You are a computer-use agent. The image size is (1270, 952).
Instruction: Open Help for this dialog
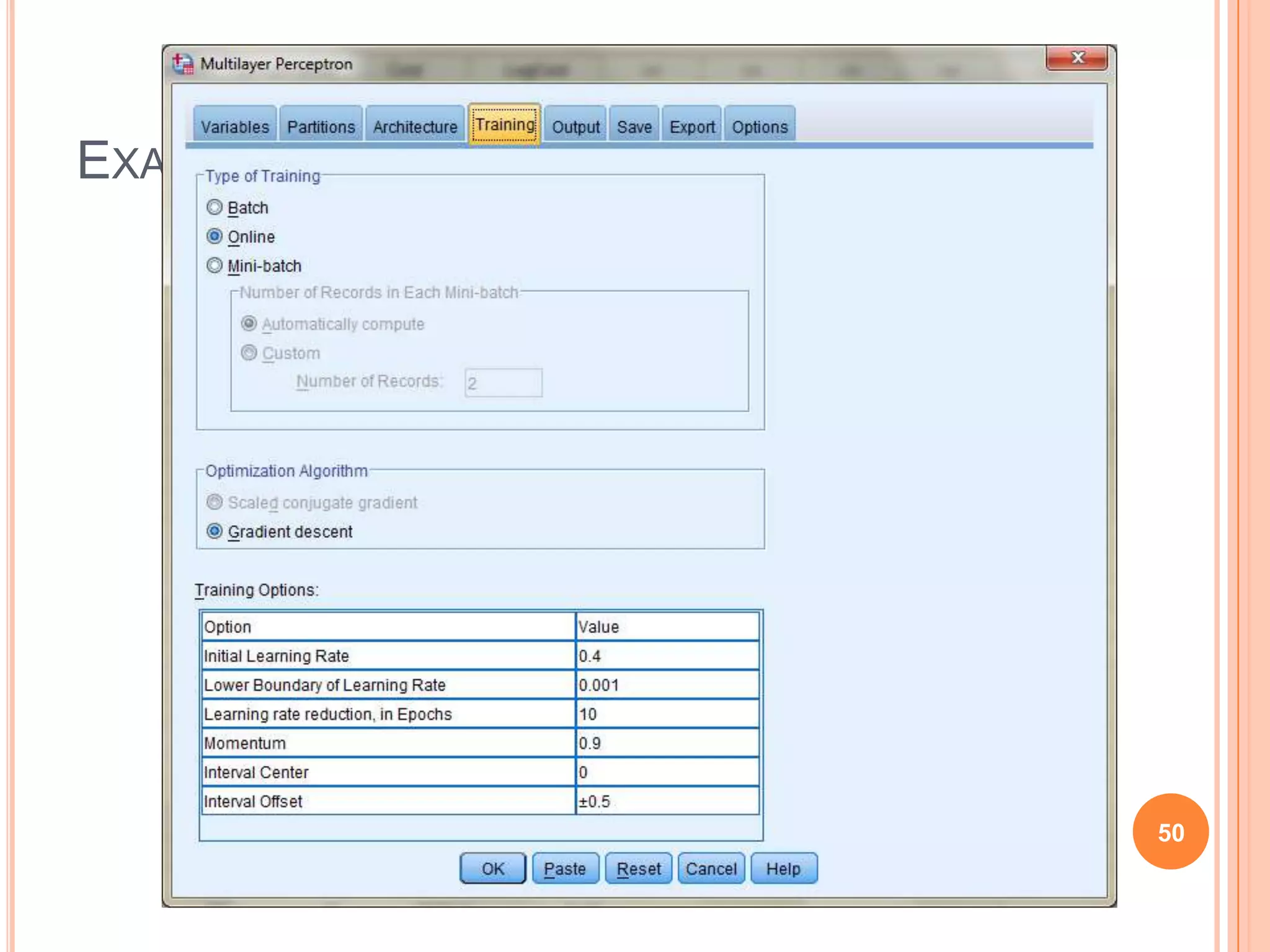(783, 868)
